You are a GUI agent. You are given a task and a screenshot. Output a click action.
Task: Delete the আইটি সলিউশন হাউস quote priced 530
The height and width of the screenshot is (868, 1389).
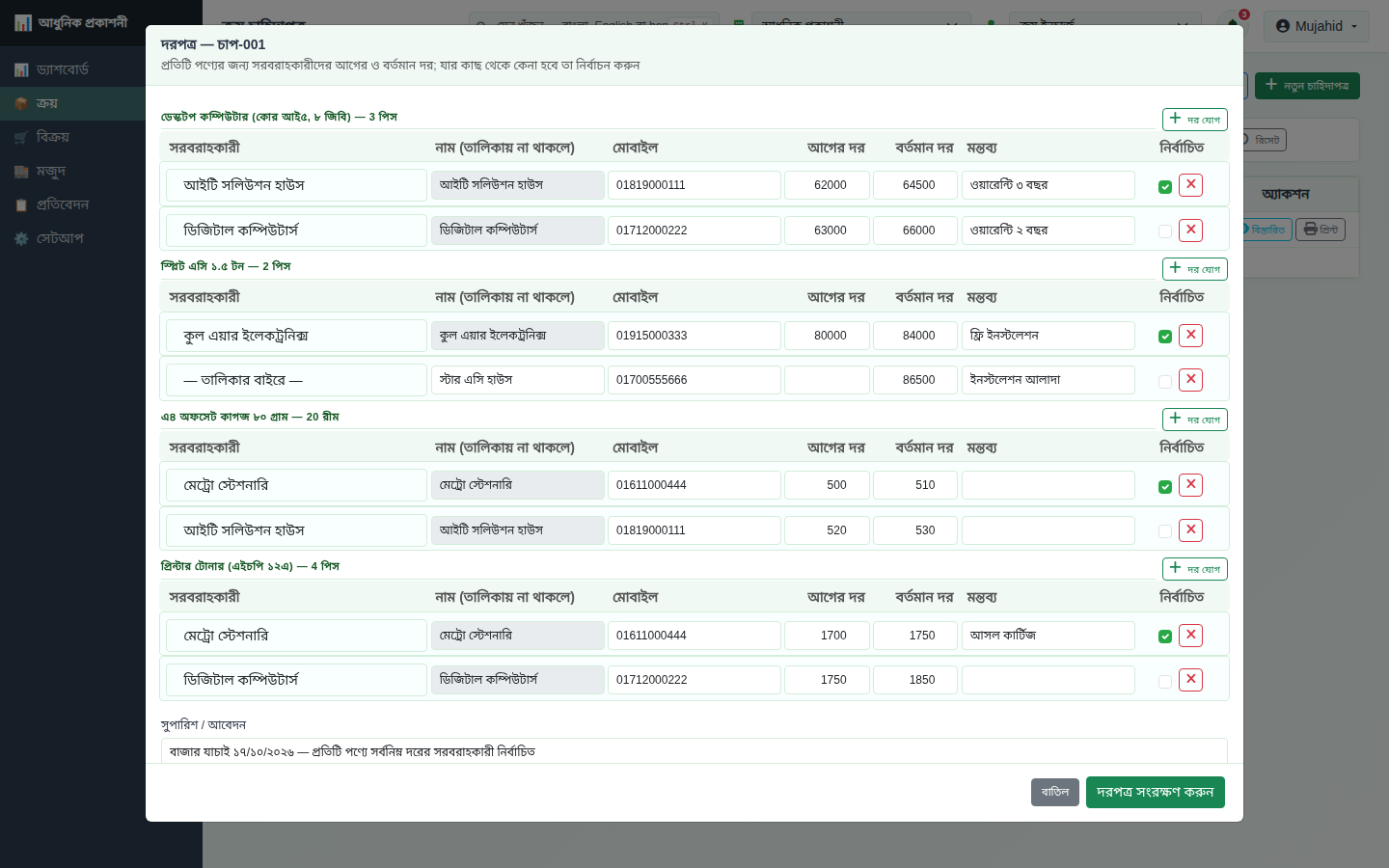[1190, 530]
